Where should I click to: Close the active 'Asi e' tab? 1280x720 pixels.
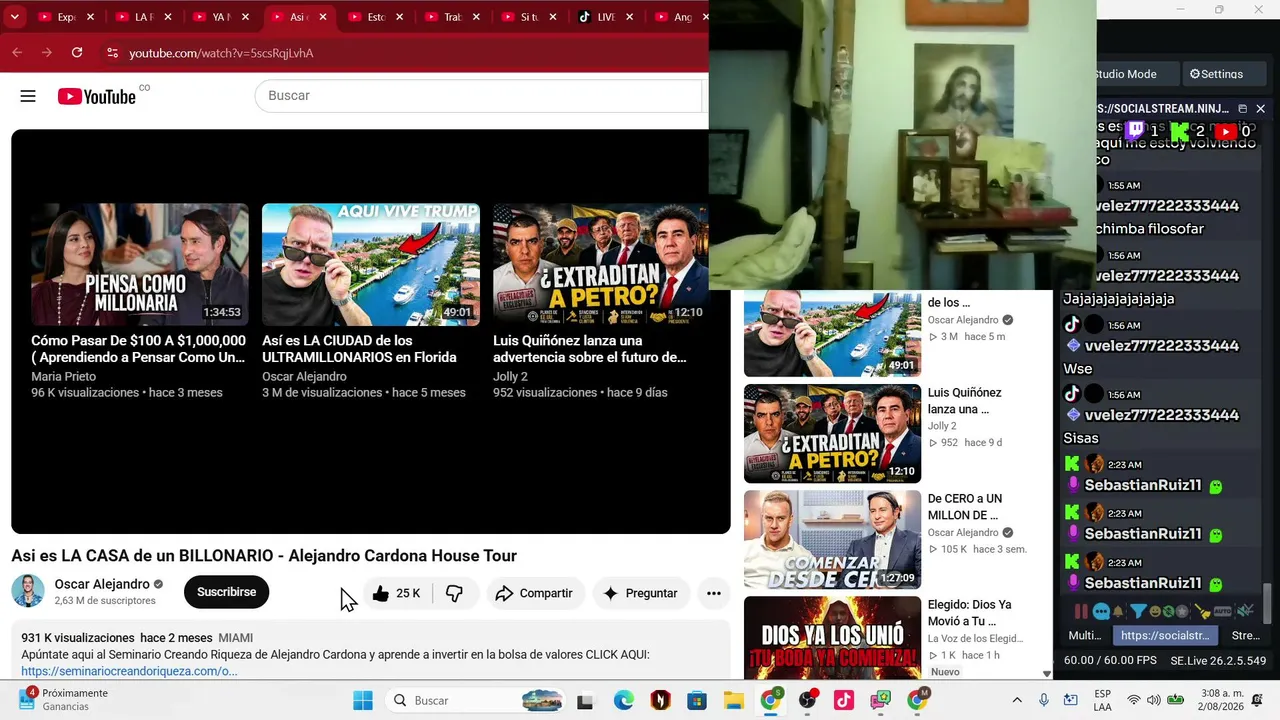pos(323,17)
